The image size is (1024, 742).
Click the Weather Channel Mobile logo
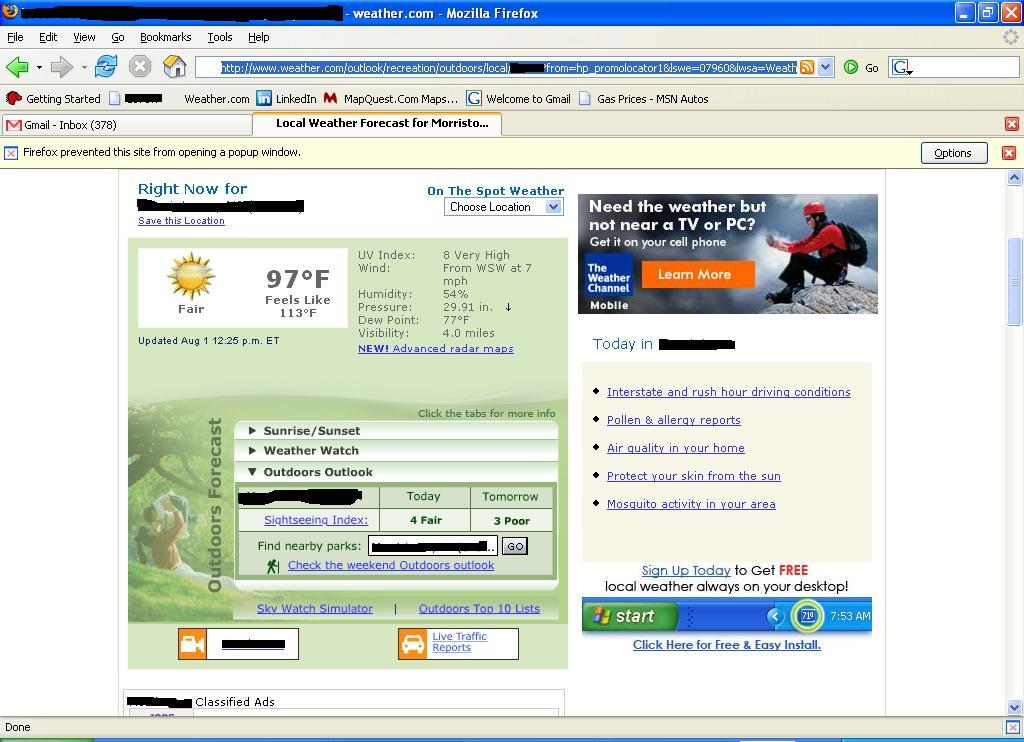tap(609, 283)
